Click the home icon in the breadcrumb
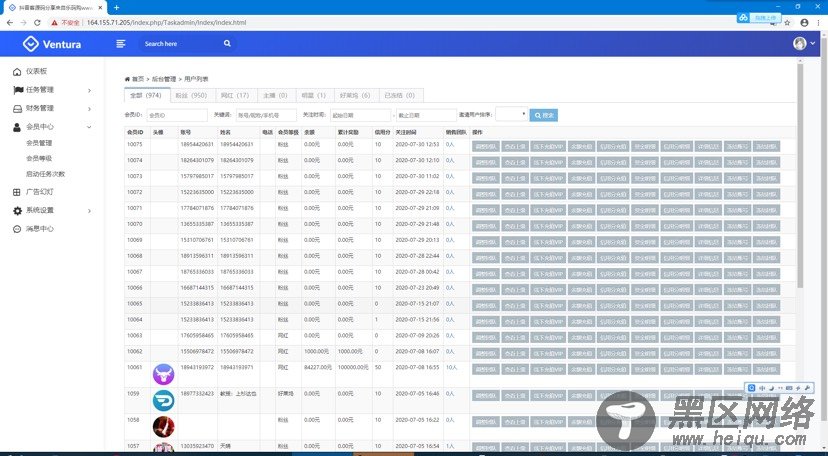Viewport: 828px width, 456px height. [127, 79]
